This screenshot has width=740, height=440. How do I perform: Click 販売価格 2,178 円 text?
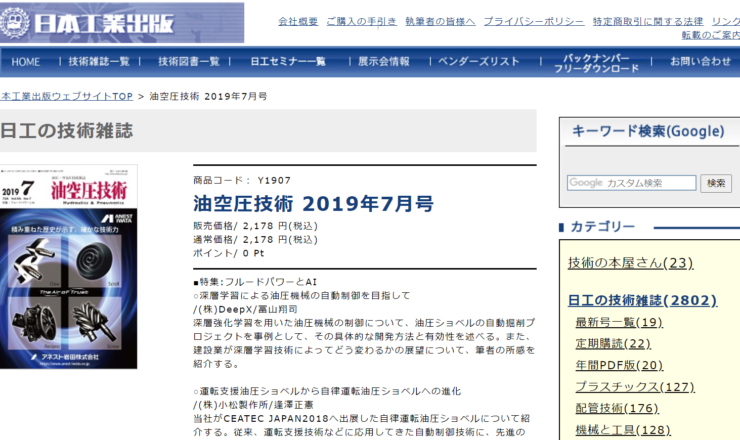(x=255, y=226)
